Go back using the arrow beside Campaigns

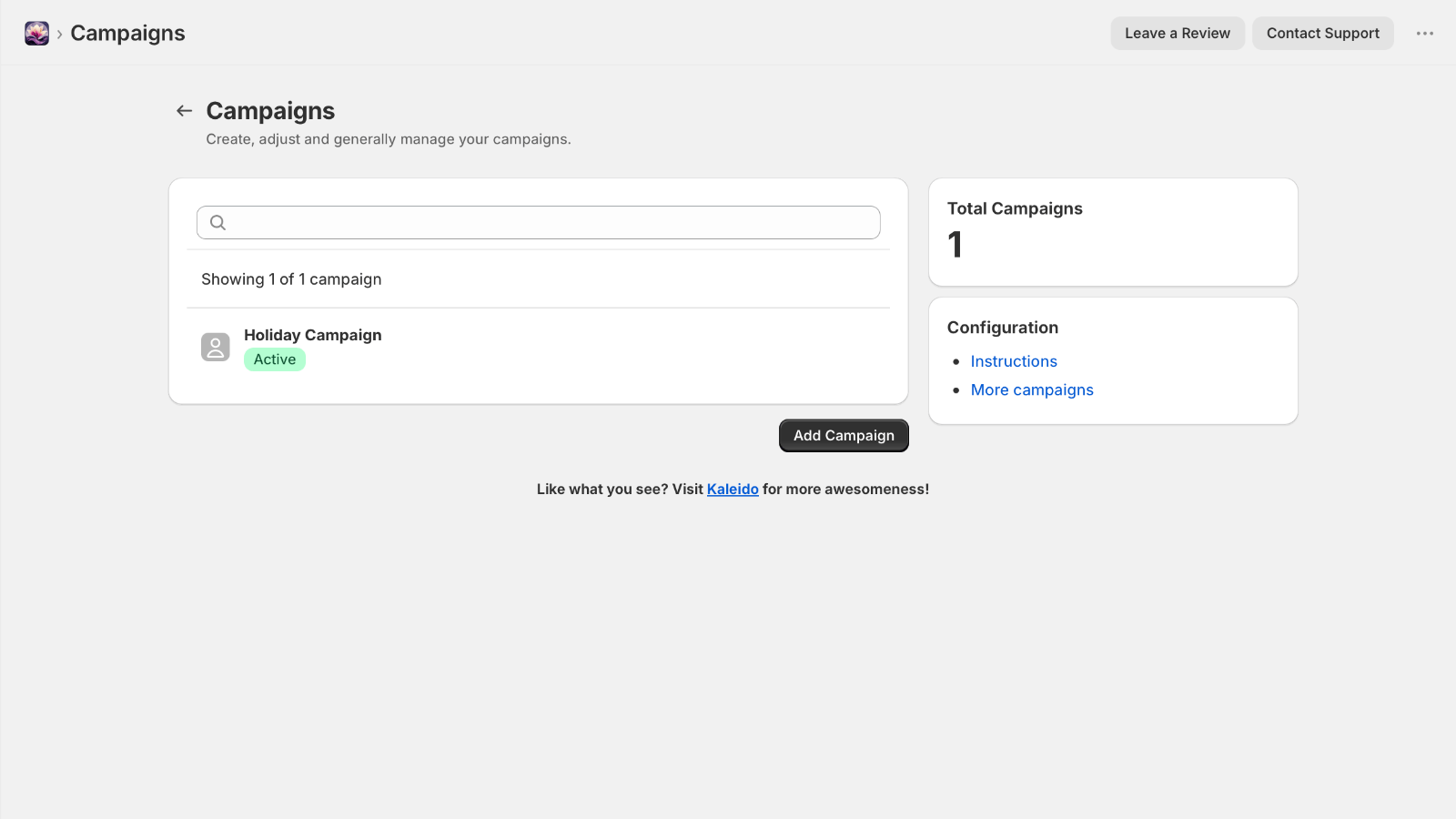pyautogui.click(x=184, y=111)
